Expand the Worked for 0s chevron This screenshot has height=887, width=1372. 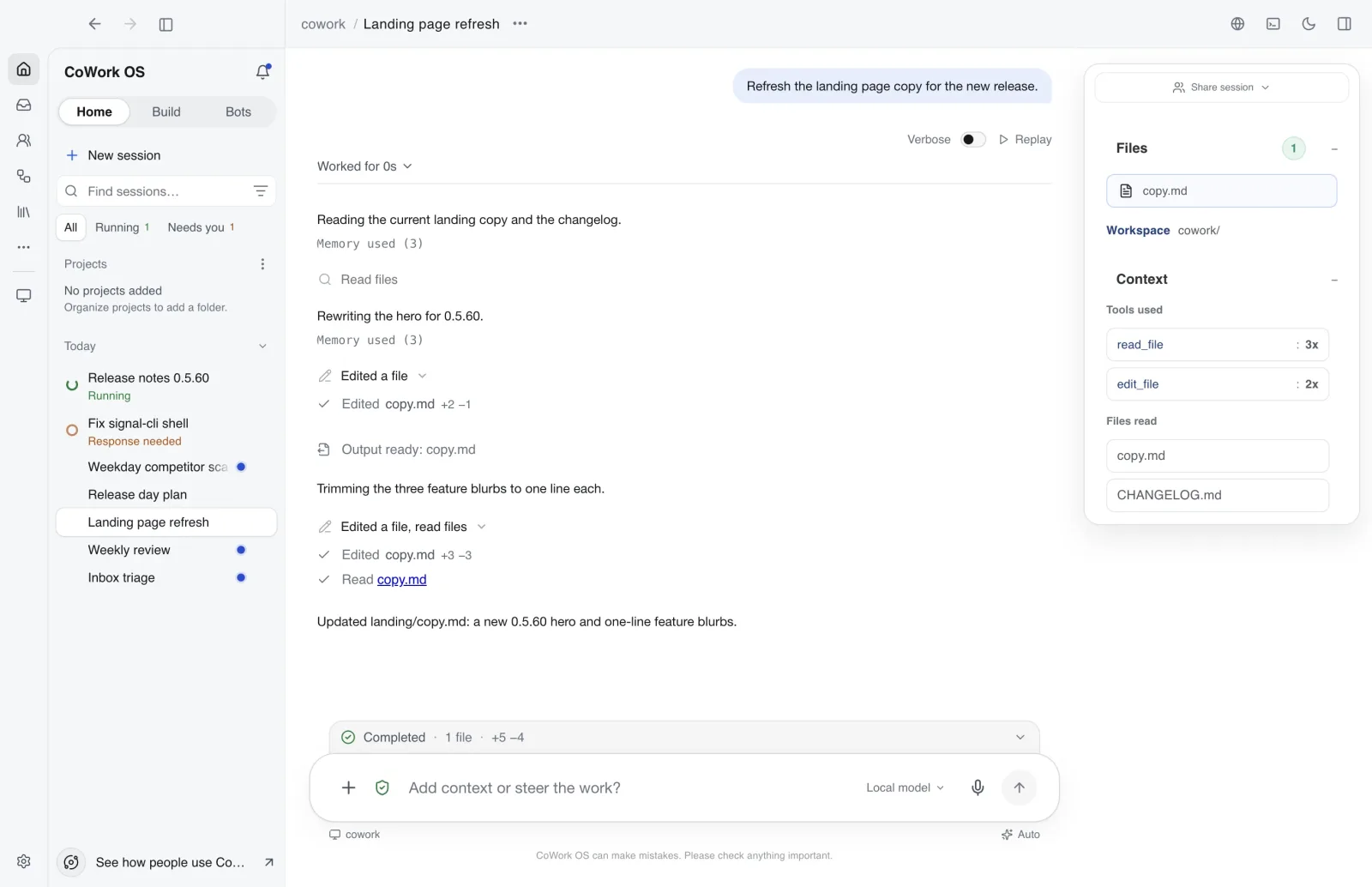(x=407, y=166)
